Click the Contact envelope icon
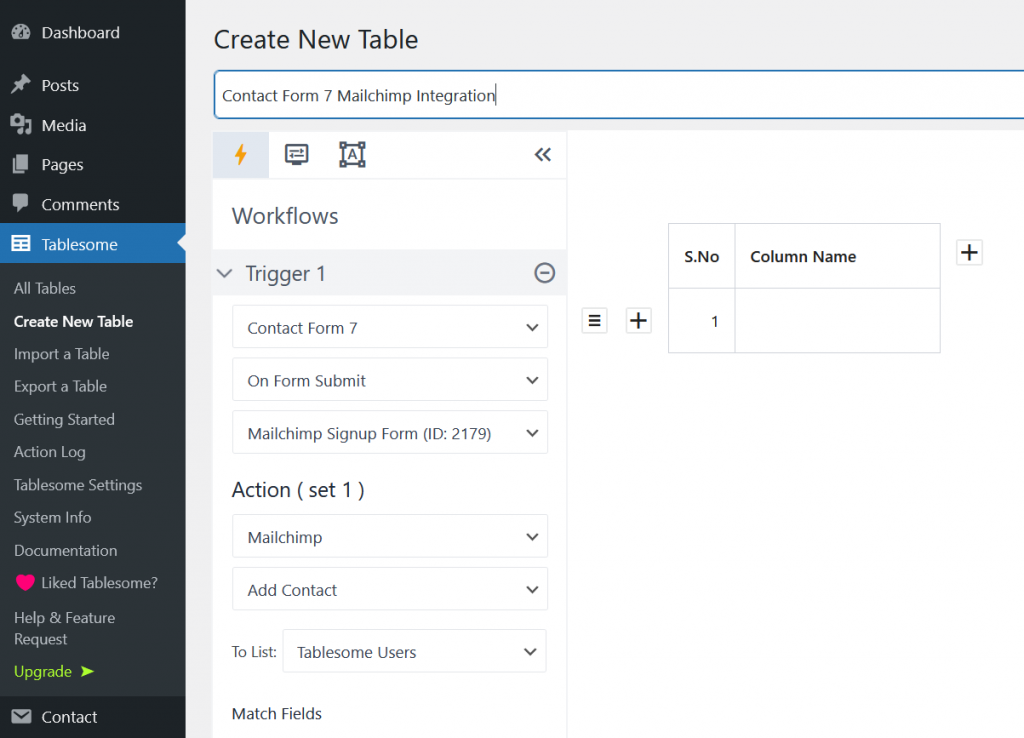The height and width of the screenshot is (738, 1024). pos(21,716)
